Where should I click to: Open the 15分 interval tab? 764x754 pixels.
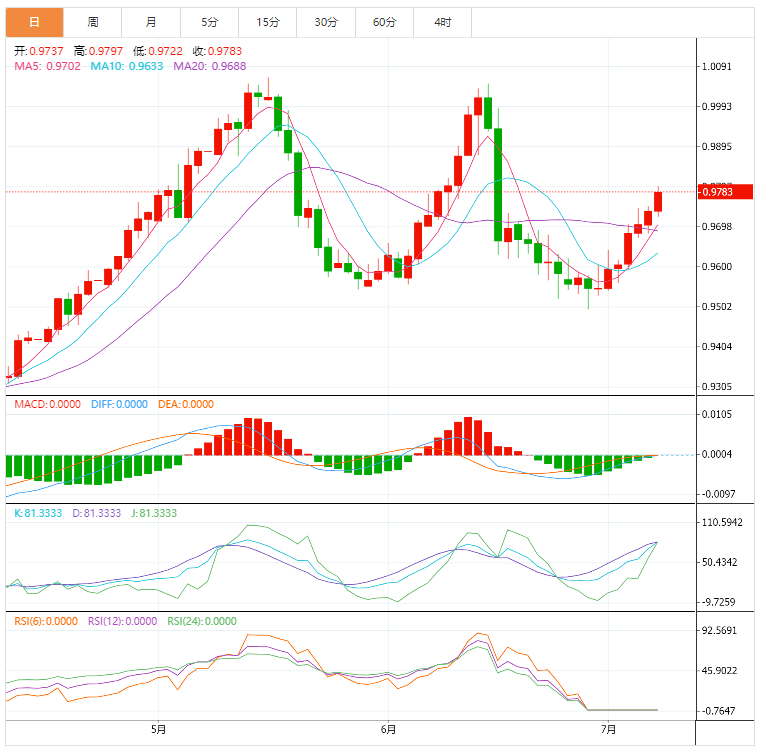pyautogui.click(x=267, y=22)
